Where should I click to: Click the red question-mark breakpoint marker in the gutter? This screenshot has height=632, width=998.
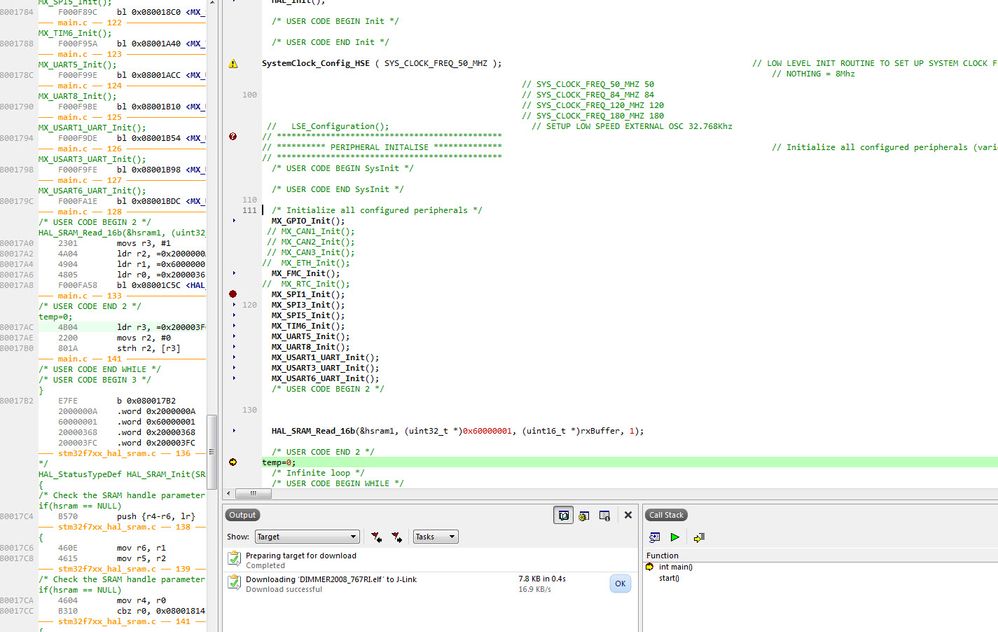(233, 136)
